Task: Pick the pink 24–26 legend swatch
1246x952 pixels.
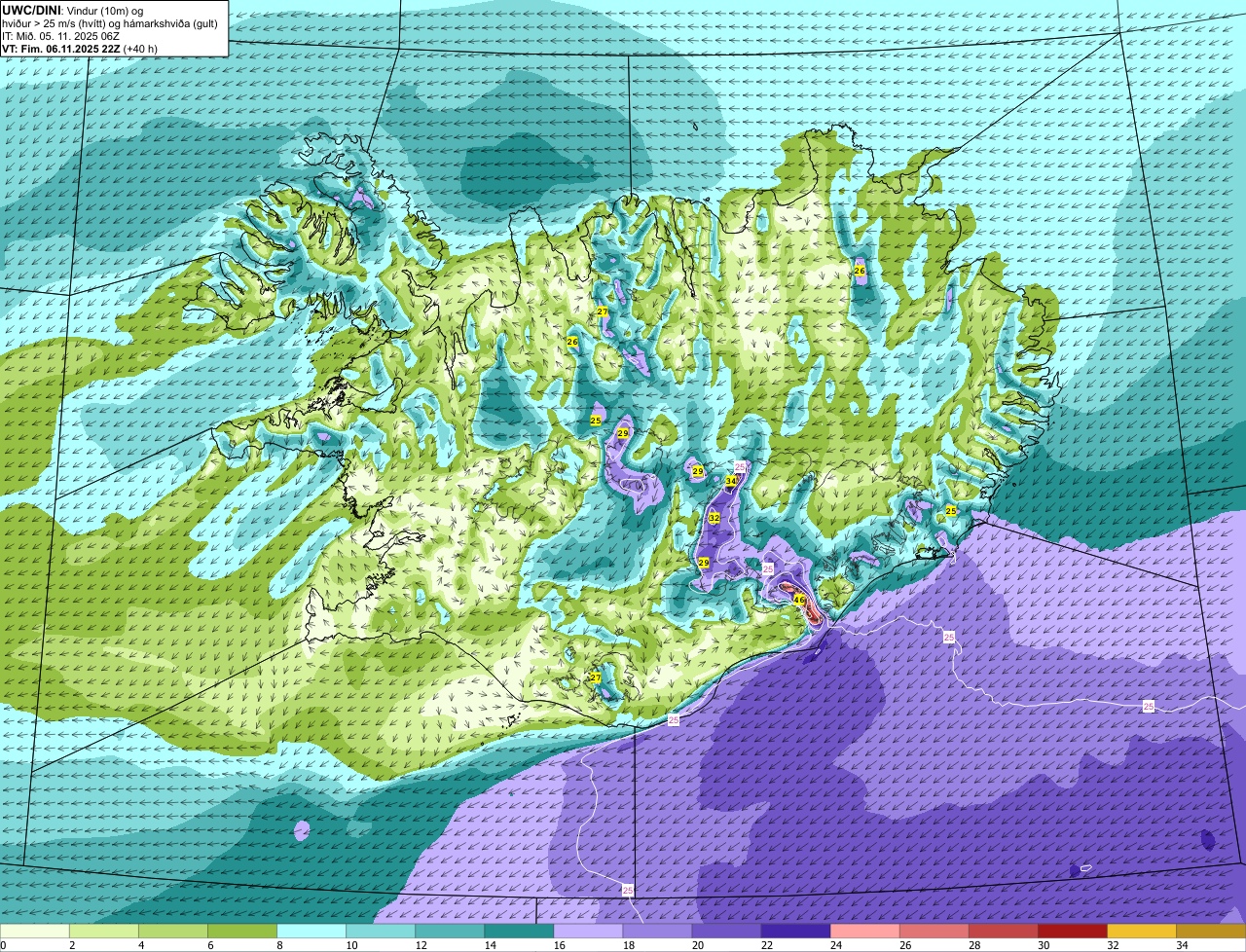Action: point(864,932)
